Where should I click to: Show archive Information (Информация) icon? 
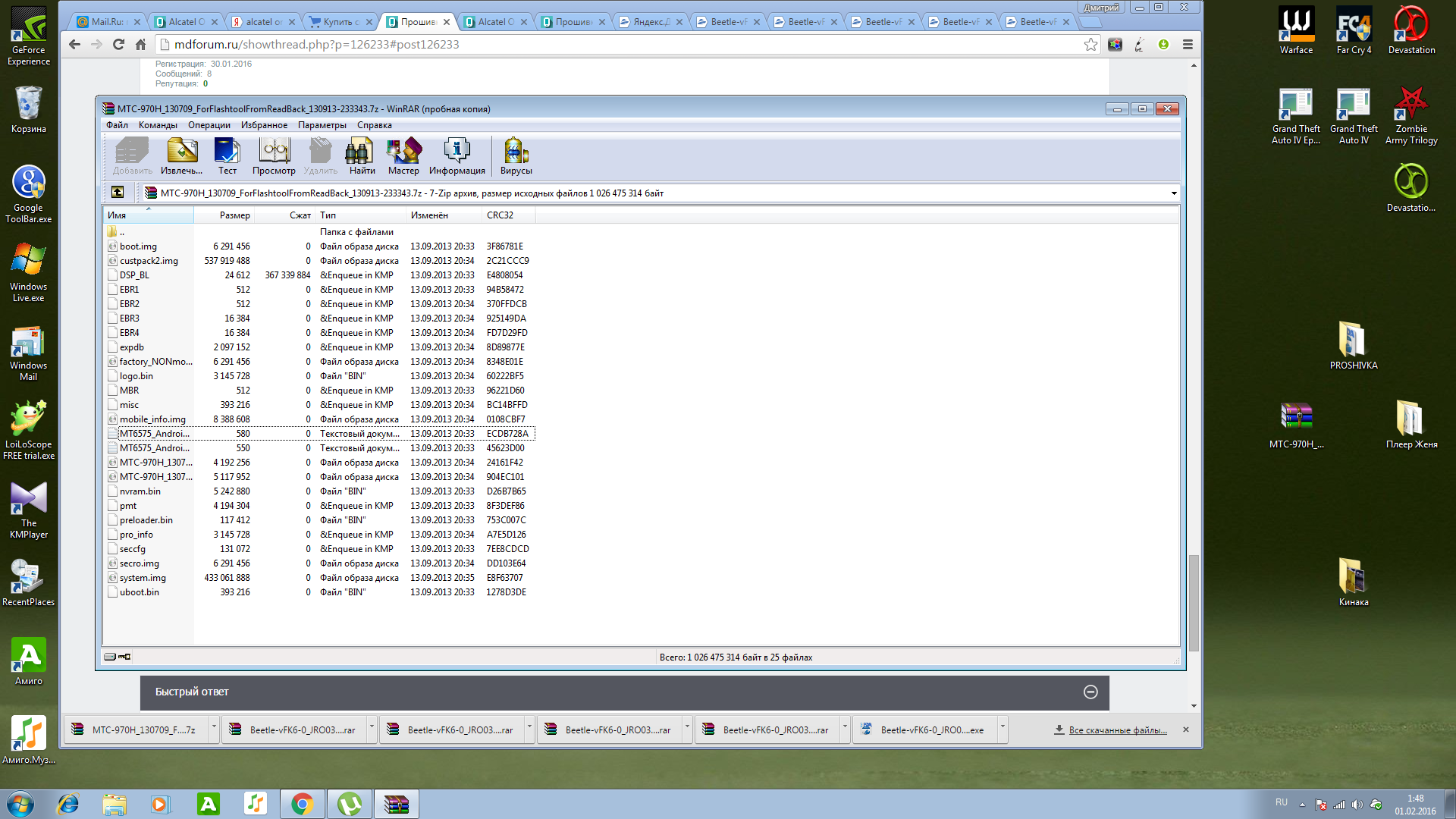coord(457,155)
